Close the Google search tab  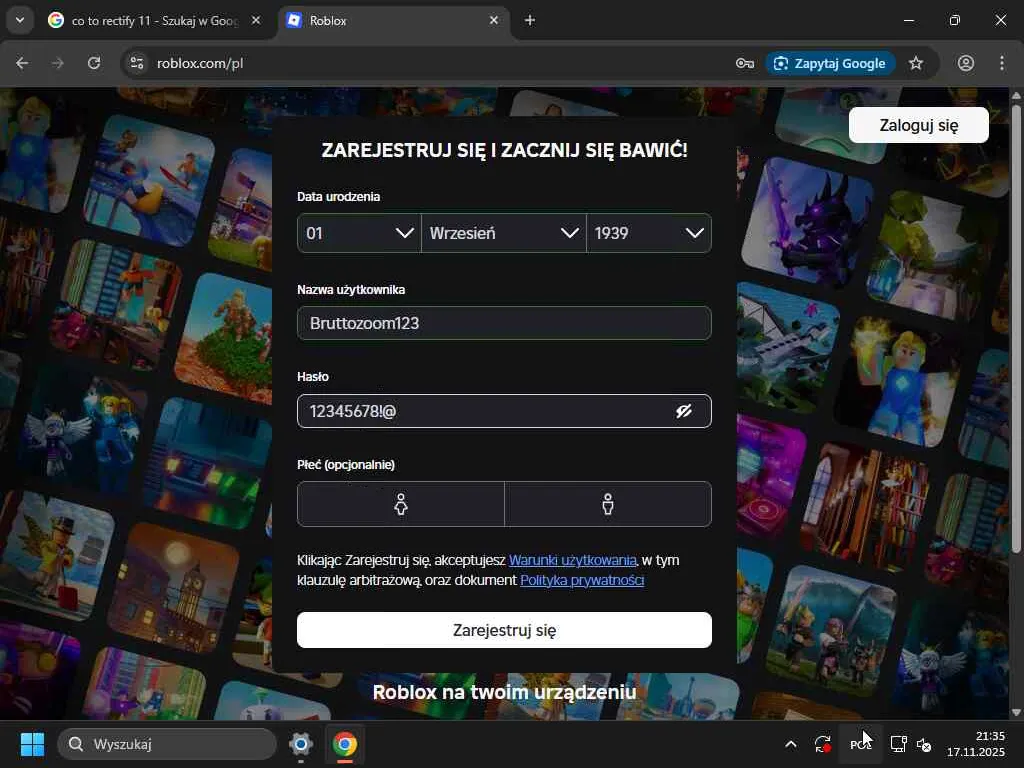tap(256, 20)
